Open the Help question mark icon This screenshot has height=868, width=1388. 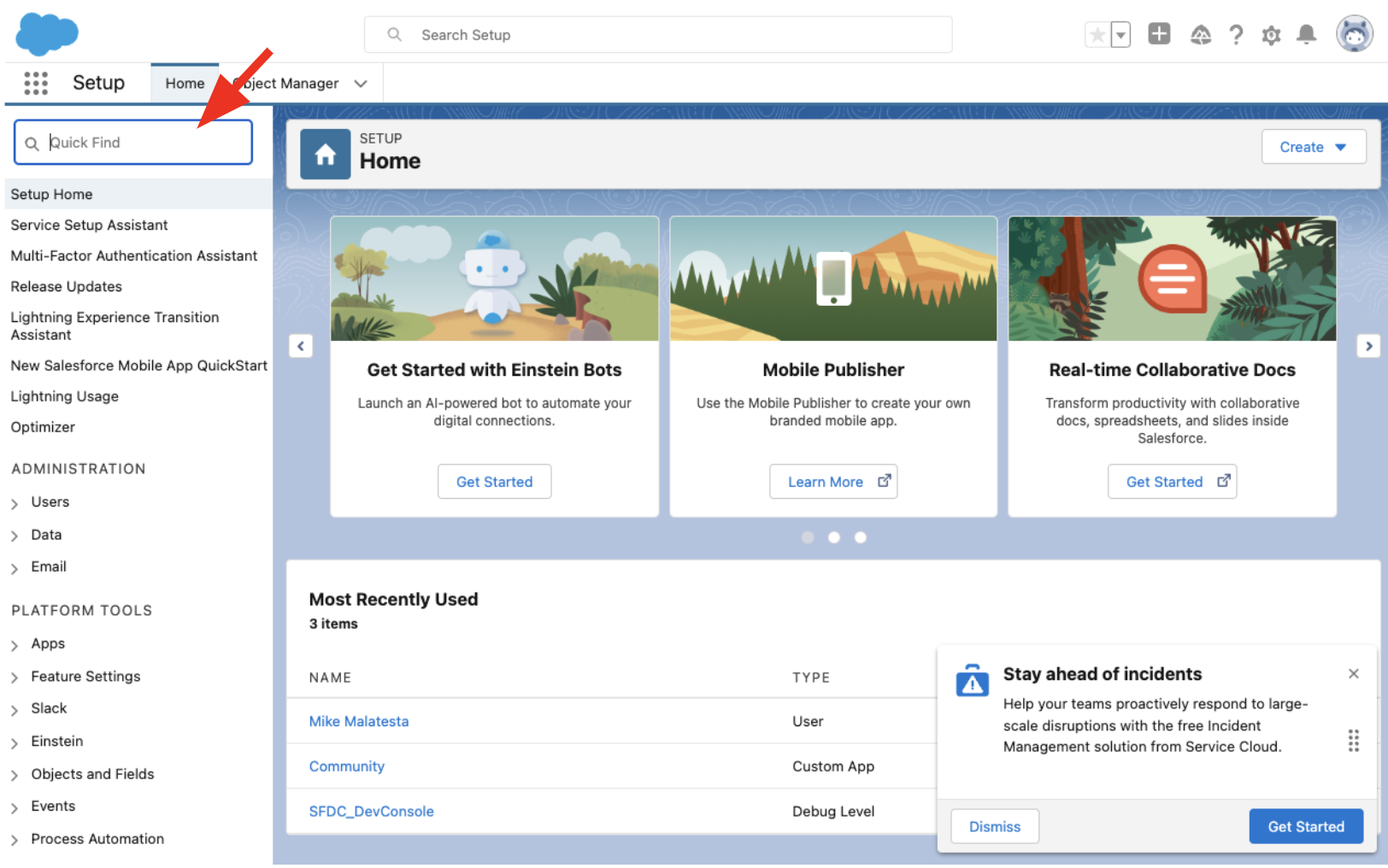1236,35
